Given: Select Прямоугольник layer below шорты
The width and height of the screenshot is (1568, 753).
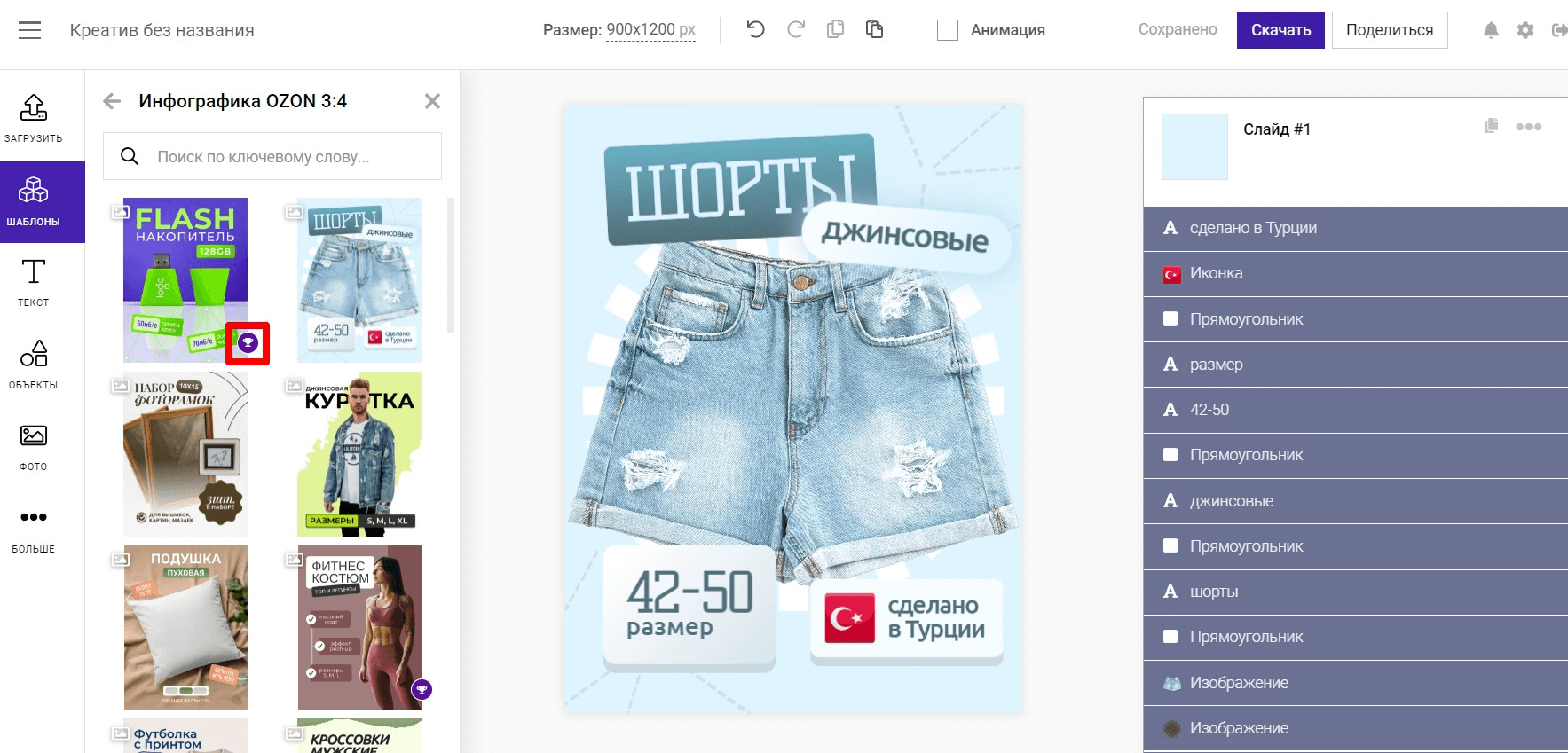Looking at the screenshot, I should tap(1356, 637).
